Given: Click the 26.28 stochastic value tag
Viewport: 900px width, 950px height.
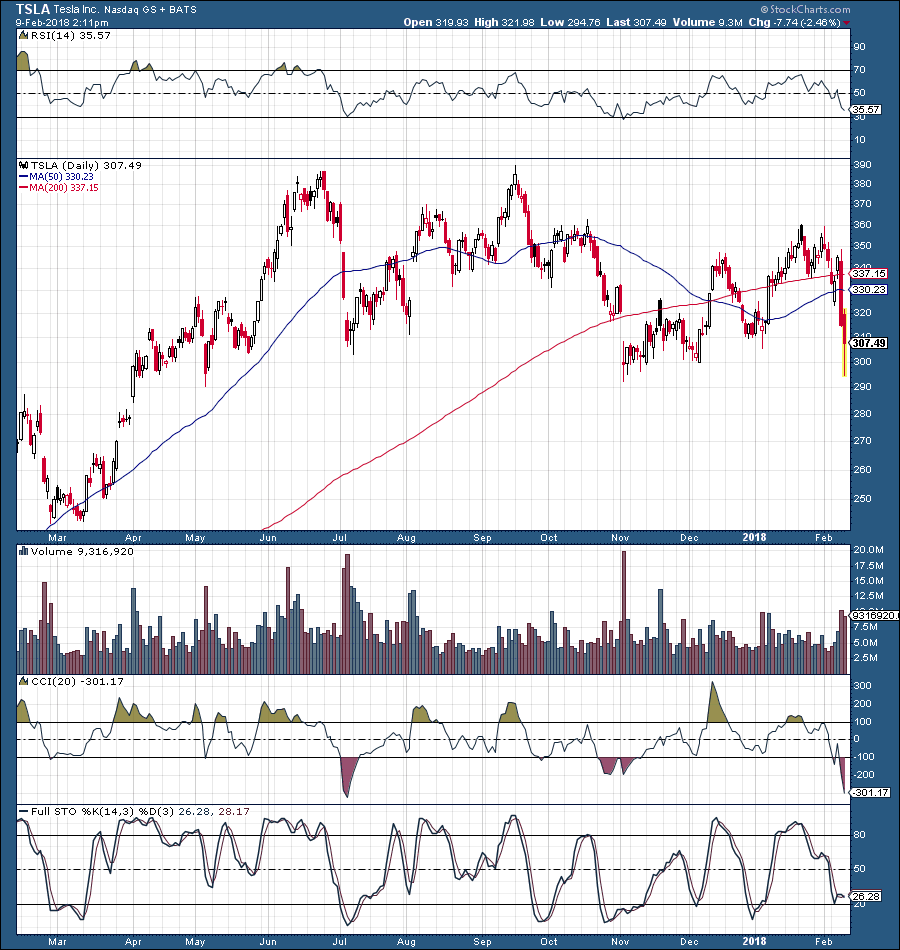Looking at the screenshot, I should pos(866,896).
